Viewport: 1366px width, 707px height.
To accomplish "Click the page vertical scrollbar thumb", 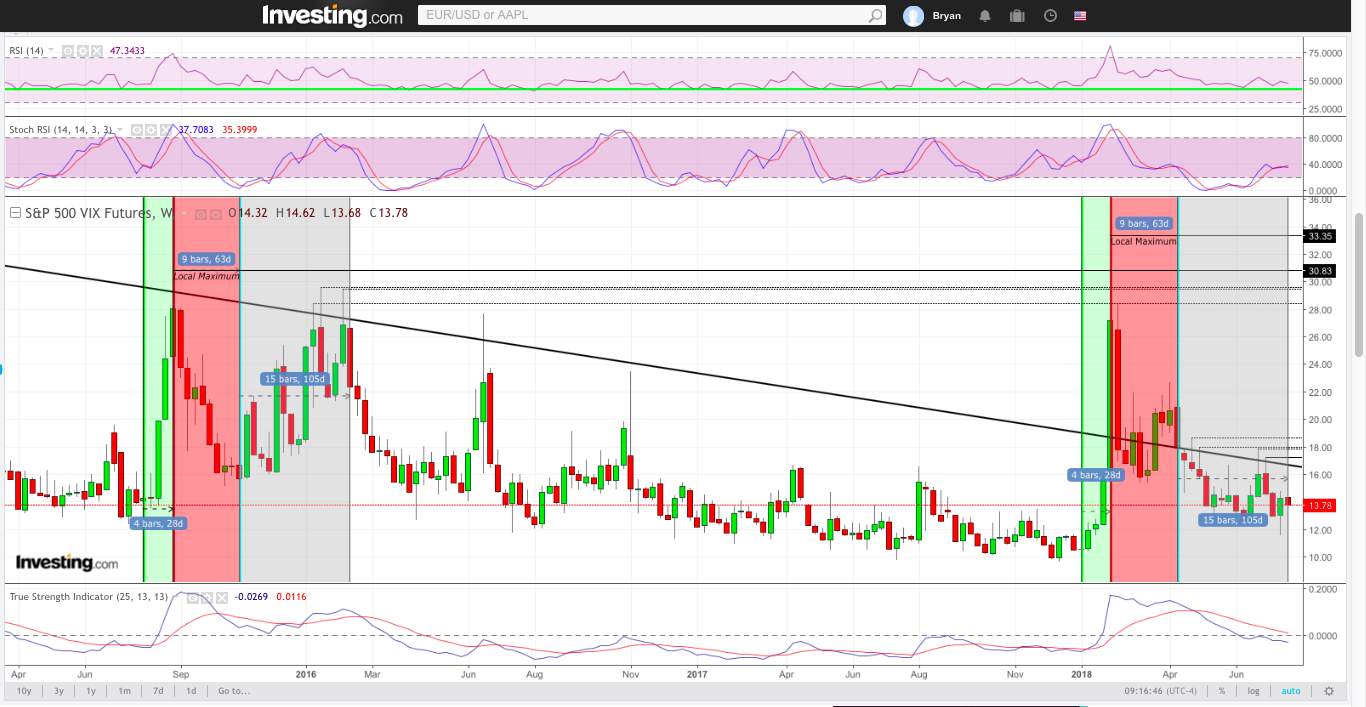I will point(1358,284).
